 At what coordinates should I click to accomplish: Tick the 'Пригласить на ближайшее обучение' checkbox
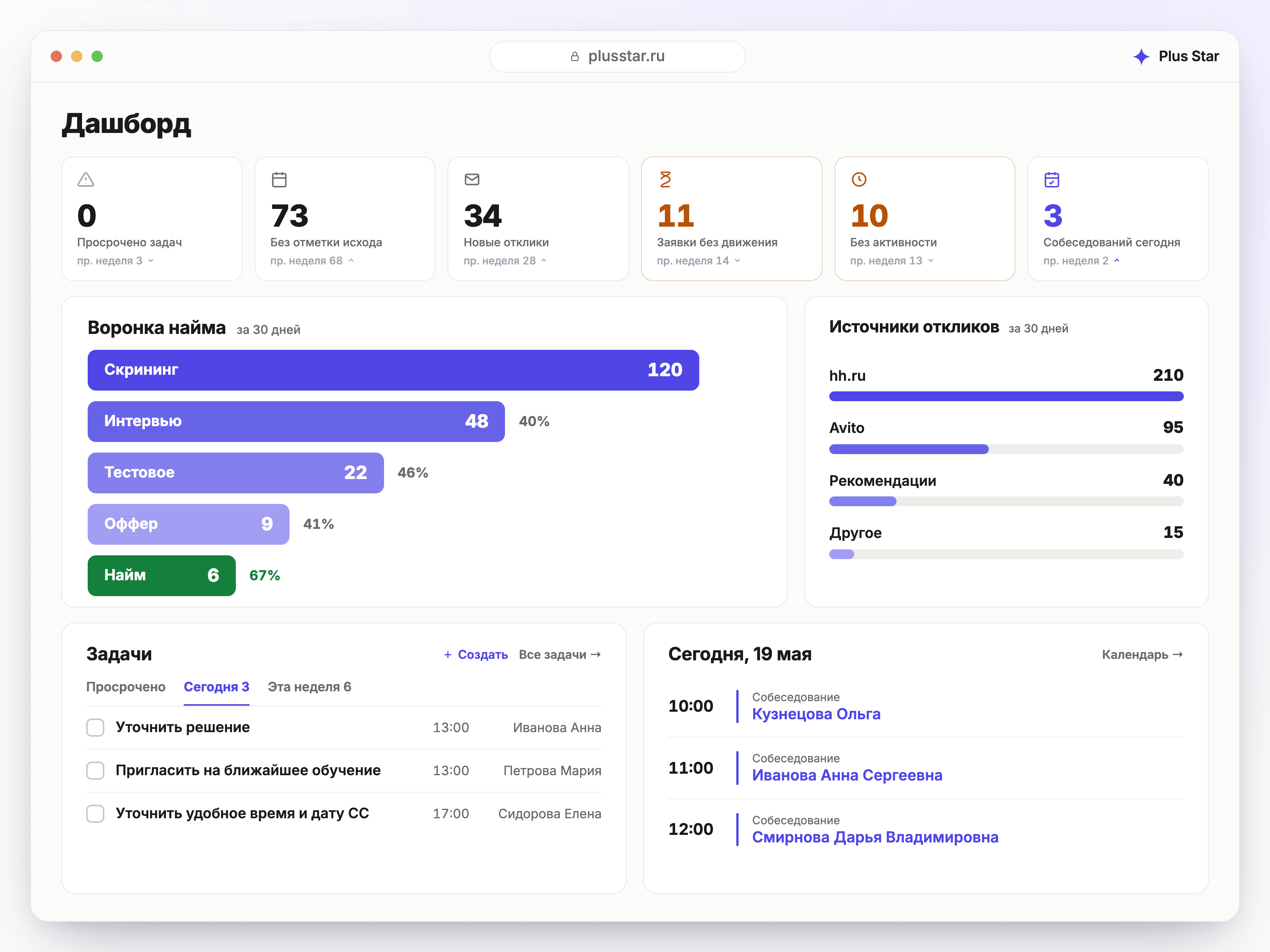[95, 771]
